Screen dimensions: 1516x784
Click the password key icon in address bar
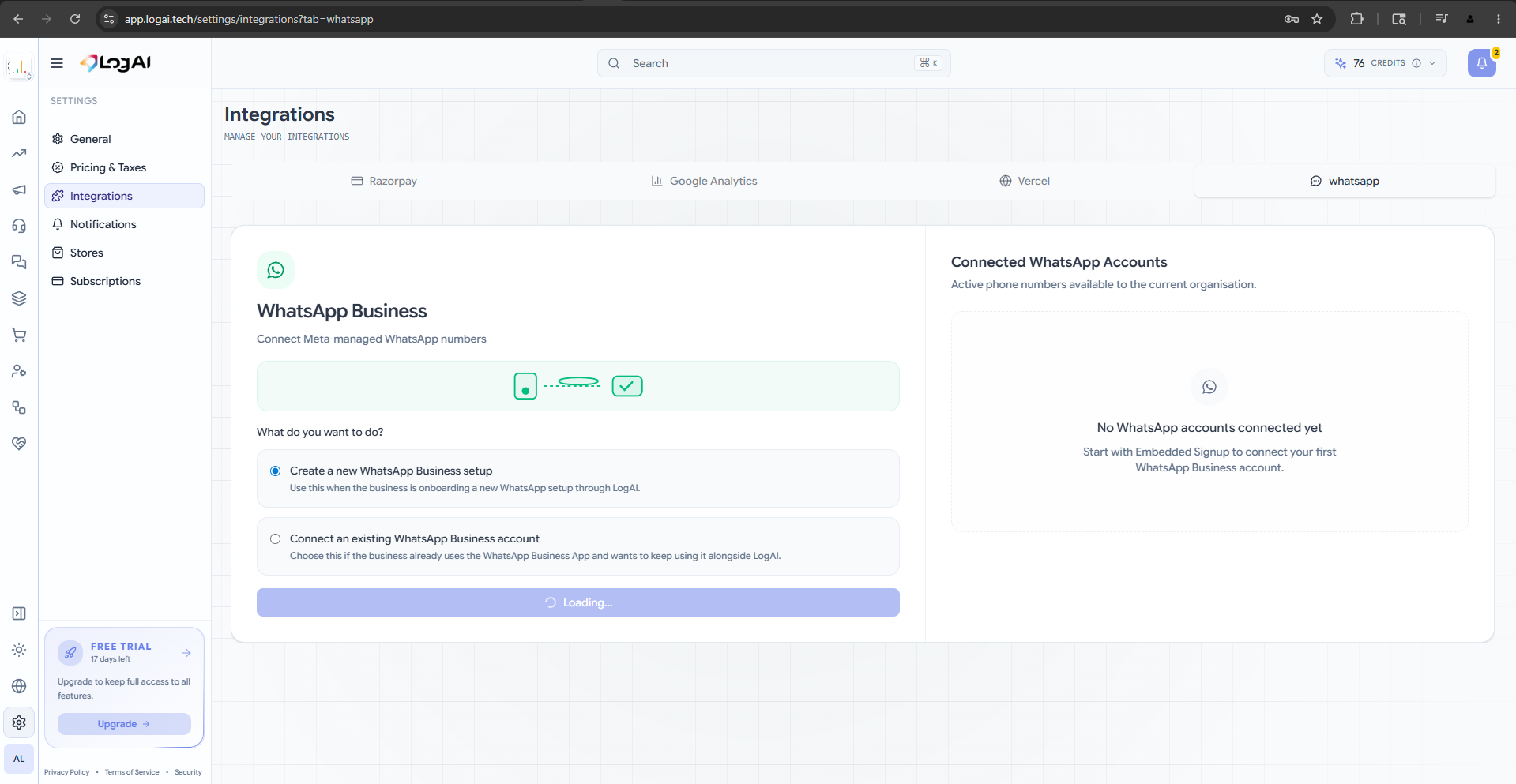pyautogui.click(x=1292, y=19)
